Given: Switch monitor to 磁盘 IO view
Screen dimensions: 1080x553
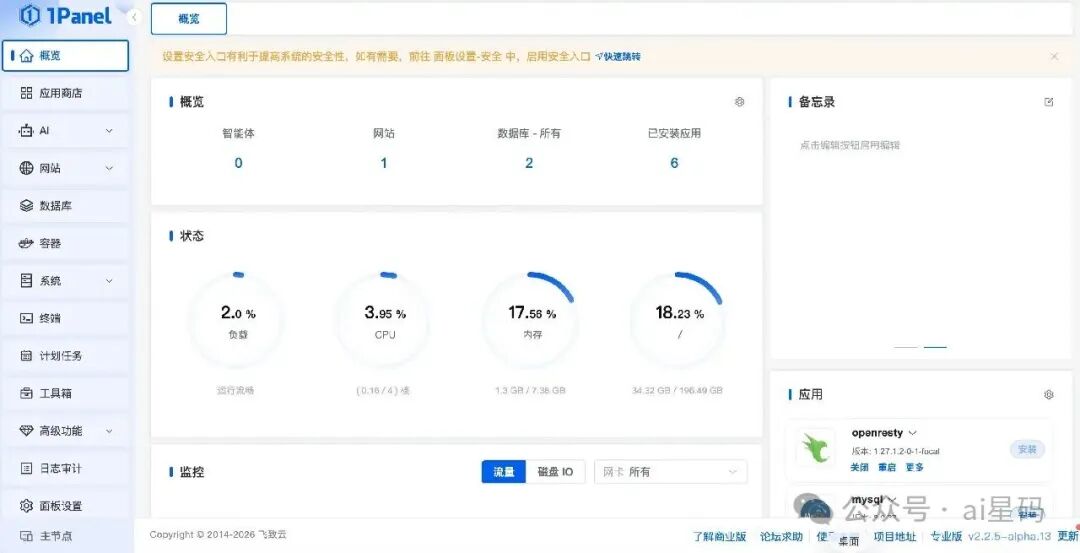Looking at the screenshot, I should [555, 472].
